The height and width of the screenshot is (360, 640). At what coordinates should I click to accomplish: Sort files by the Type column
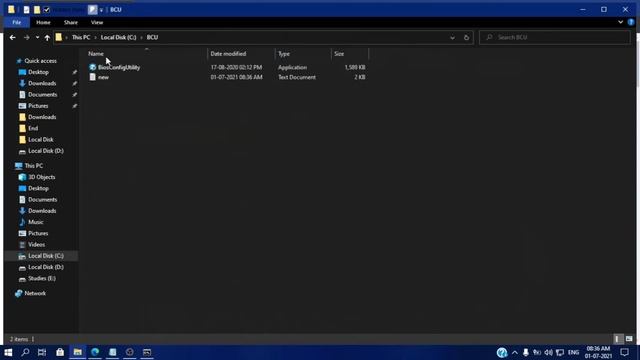284,53
